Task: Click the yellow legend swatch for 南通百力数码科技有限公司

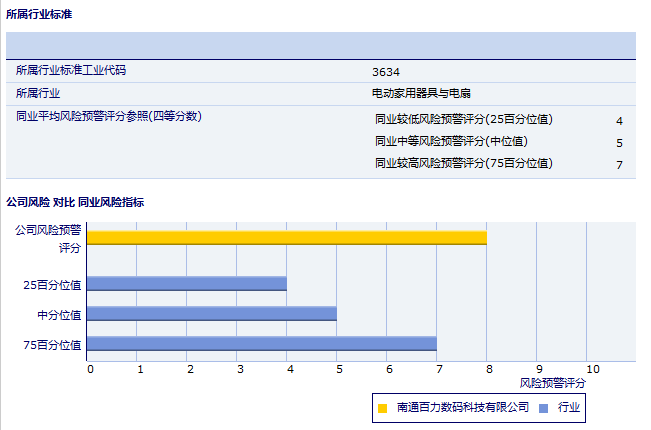Action: (x=383, y=408)
